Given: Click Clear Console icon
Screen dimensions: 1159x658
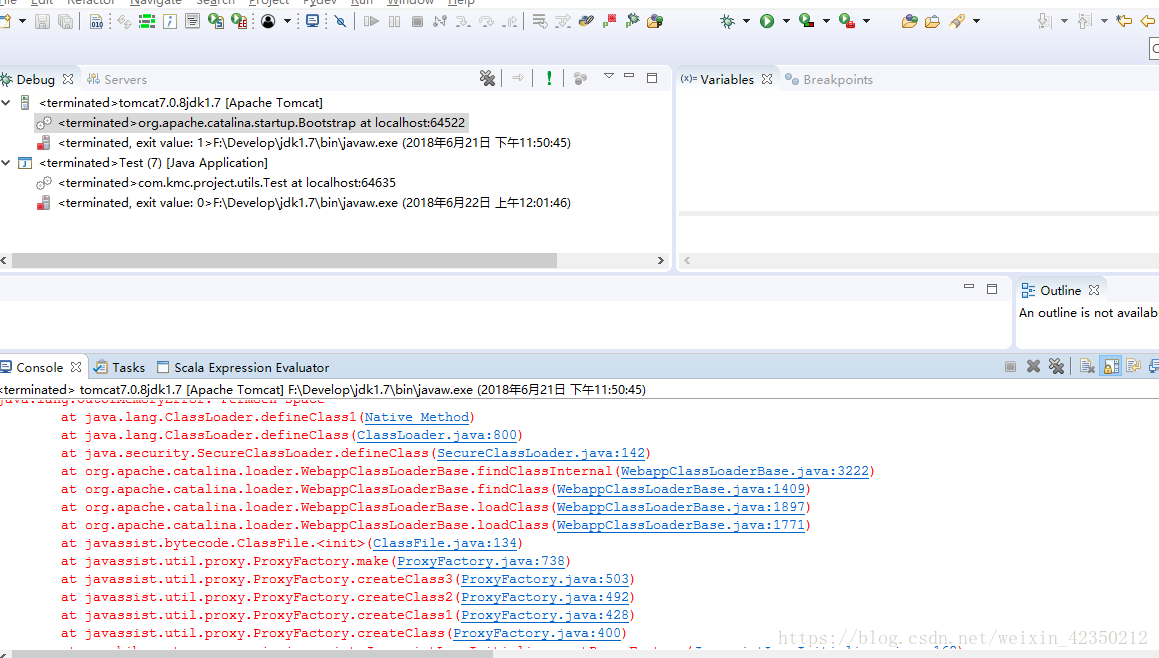Looking at the screenshot, I should coord(1087,366).
